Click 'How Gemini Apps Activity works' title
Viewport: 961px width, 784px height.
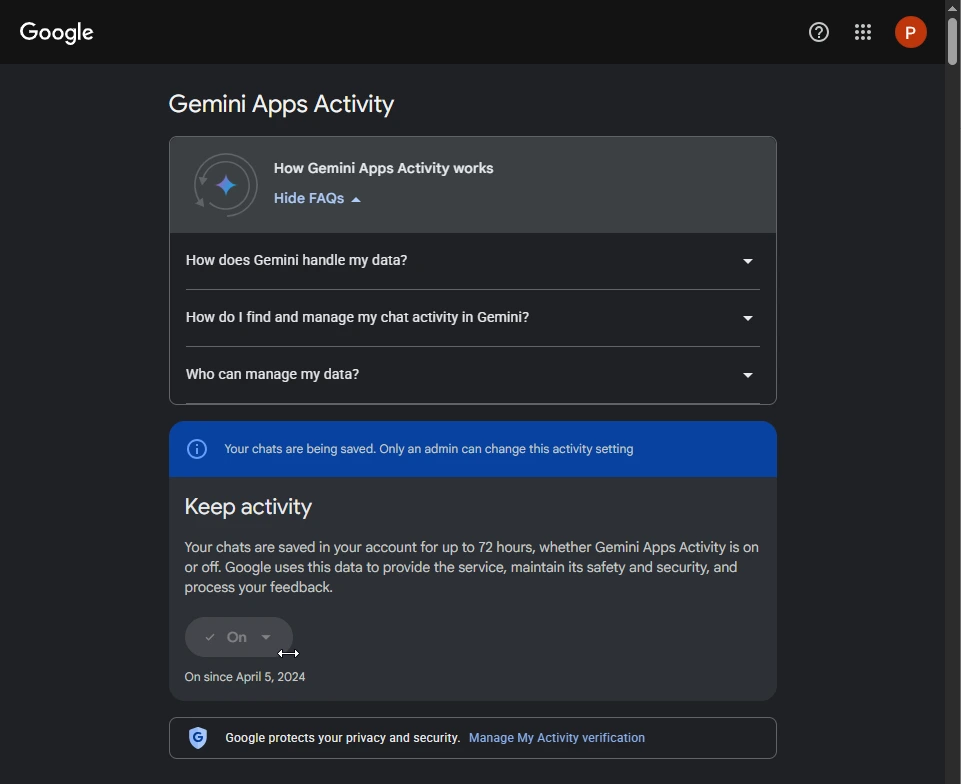coord(383,168)
